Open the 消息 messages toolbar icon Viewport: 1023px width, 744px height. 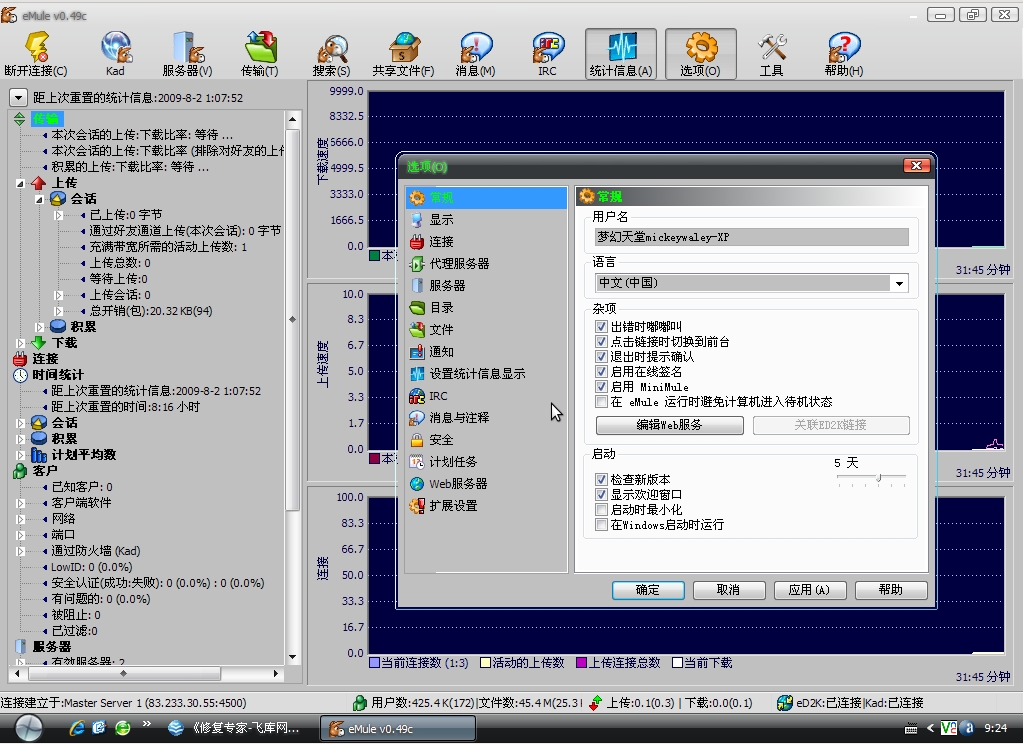[475, 54]
